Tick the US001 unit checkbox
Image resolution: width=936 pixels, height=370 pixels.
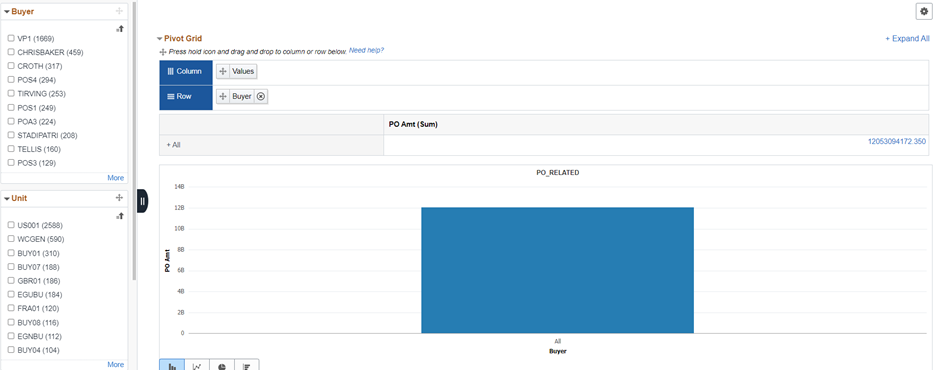11,225
